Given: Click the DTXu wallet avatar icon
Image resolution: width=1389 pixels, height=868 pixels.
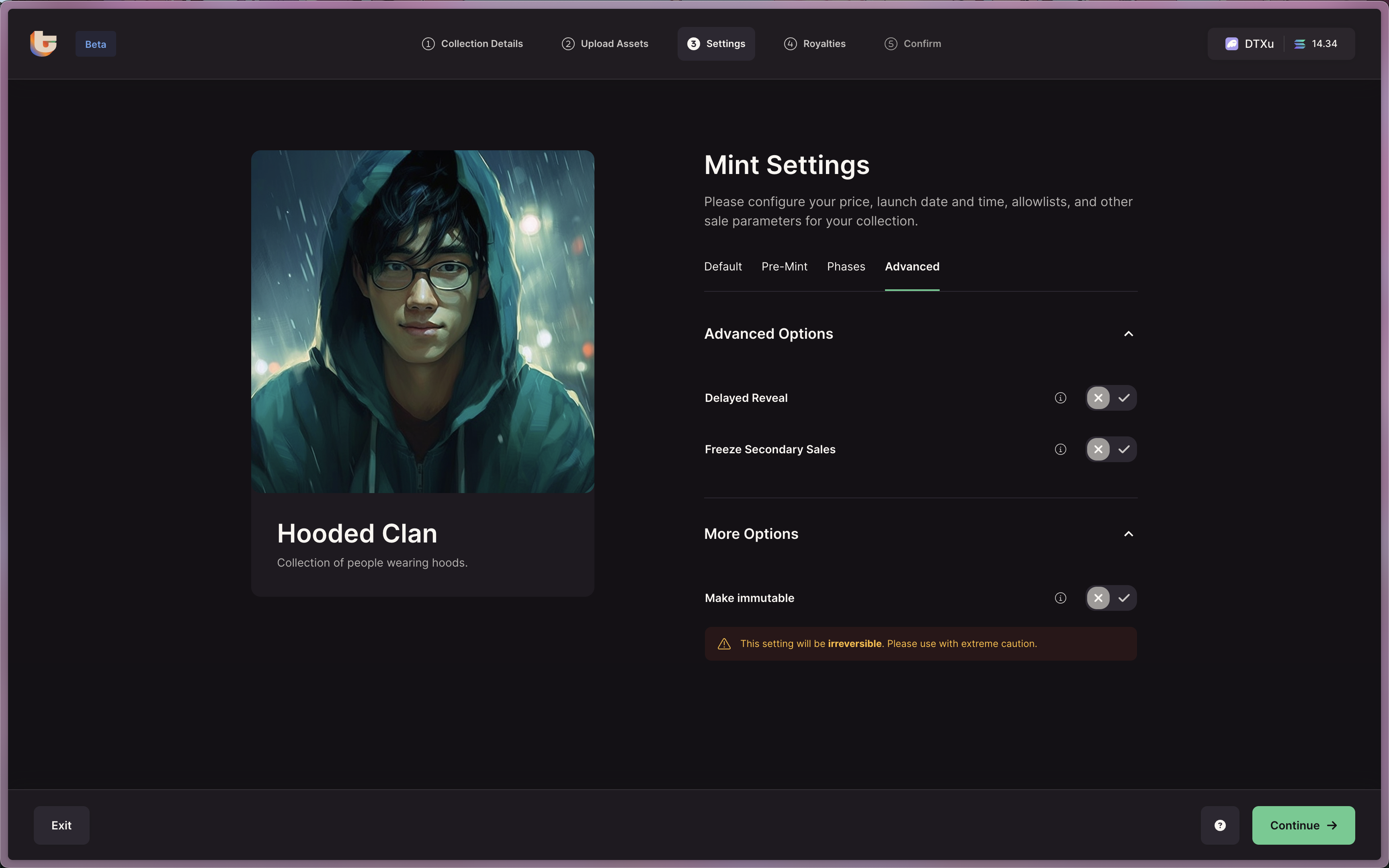Looking at the screenshot, I should [x=1231, y=44].
